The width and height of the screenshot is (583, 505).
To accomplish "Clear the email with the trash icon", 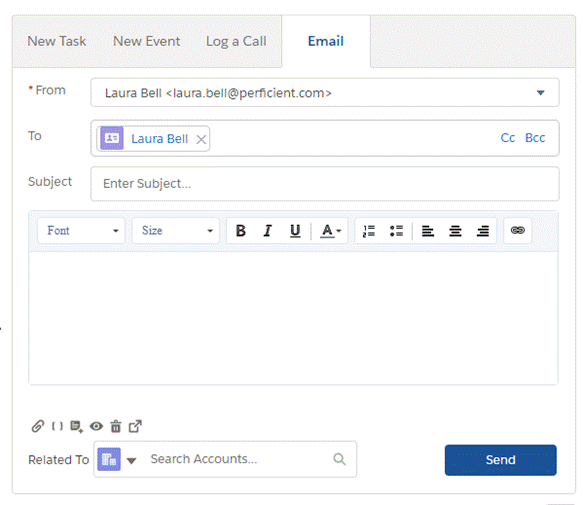I will coord(116,426).
